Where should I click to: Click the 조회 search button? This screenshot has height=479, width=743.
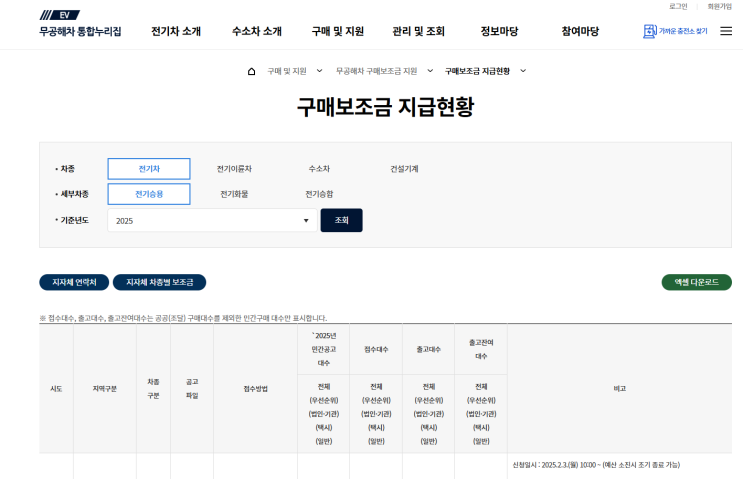[x=342, y=220]
